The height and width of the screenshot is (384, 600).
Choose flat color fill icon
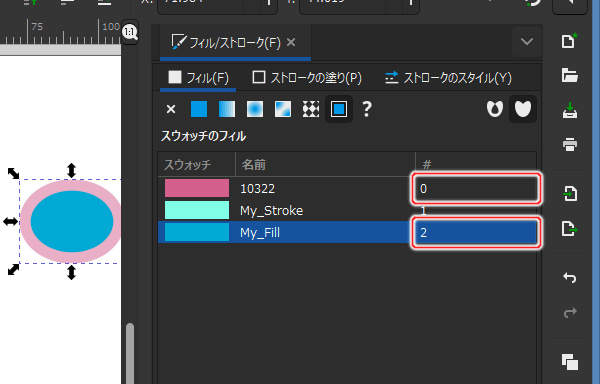[199, 109]
